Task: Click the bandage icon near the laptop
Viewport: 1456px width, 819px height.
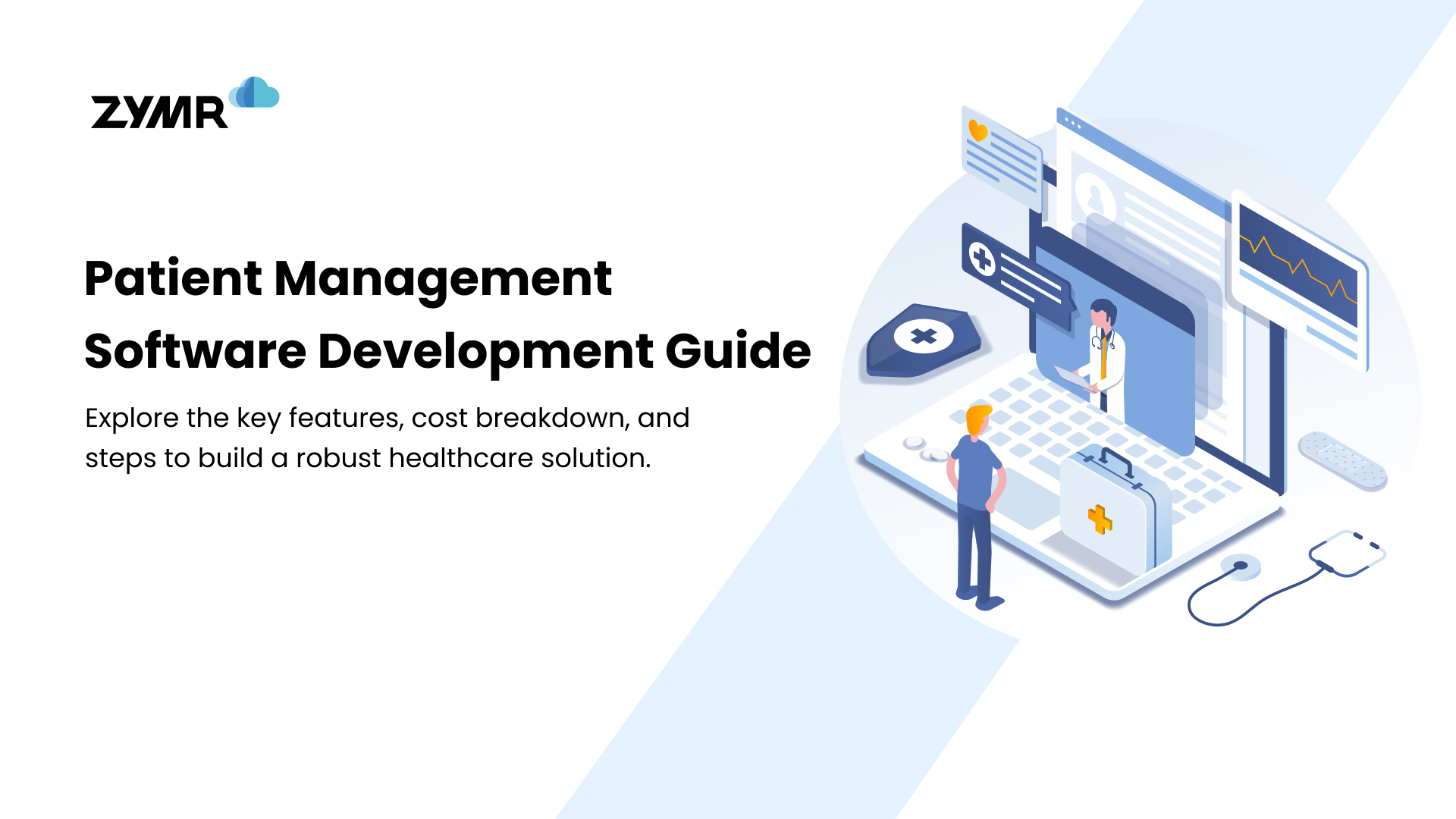Action: [1342, 461]
